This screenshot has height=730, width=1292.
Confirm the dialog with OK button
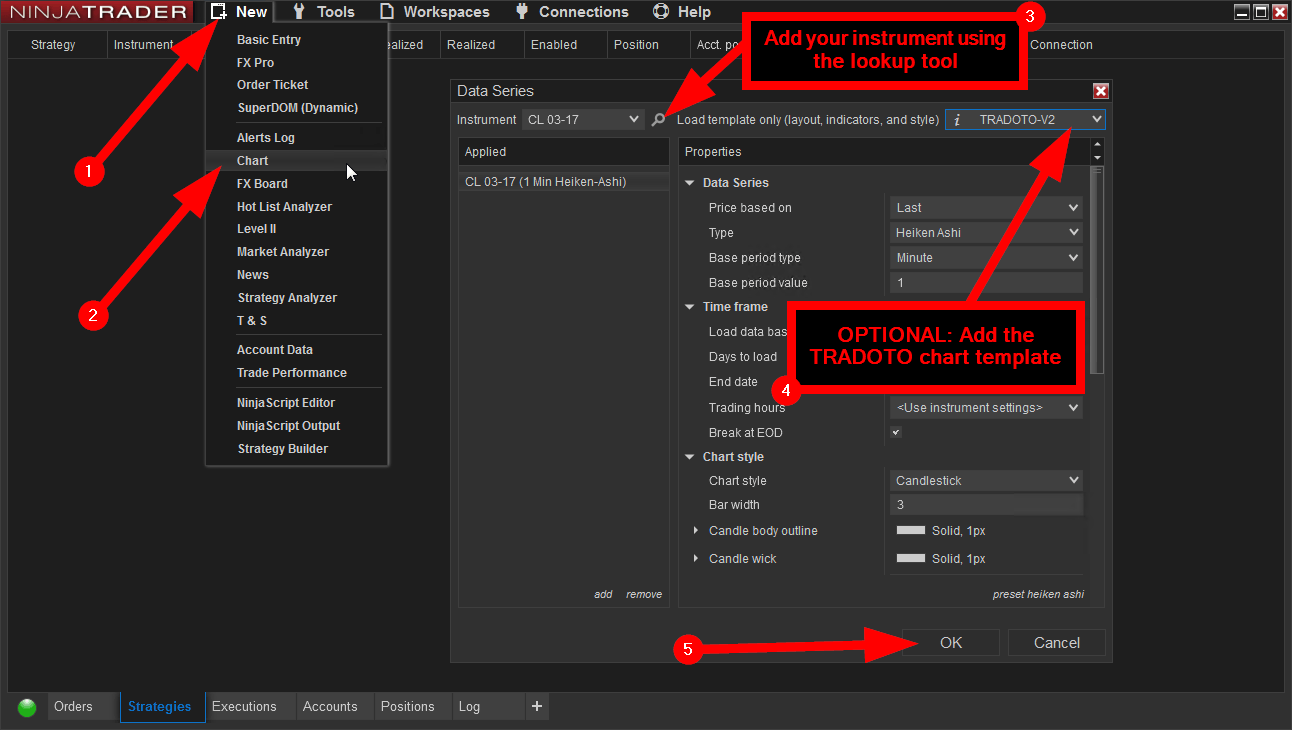[950, 643]
